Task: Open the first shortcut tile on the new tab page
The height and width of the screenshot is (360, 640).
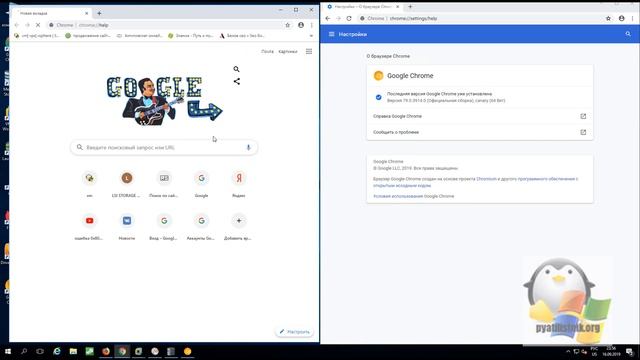Action: coord(89,183)
